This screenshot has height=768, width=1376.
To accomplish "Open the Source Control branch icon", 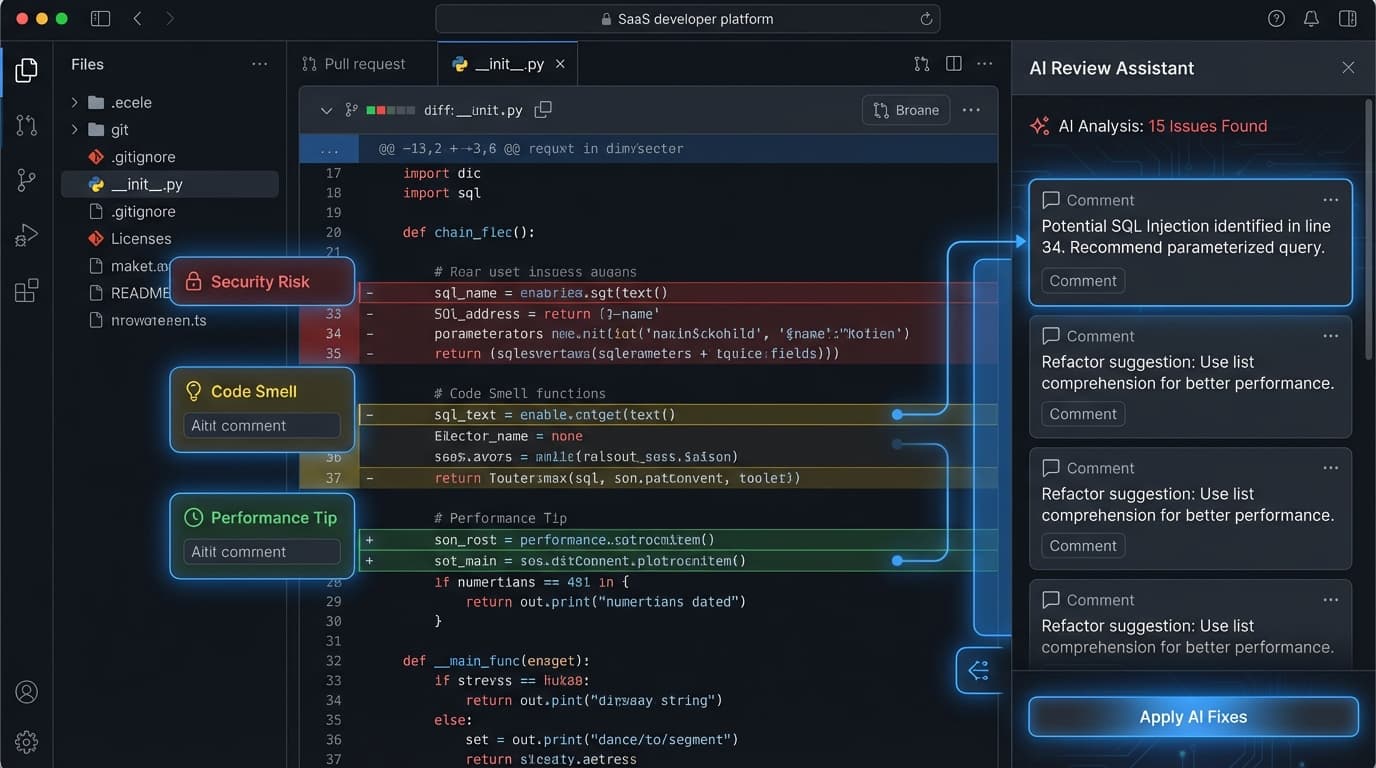I will point(26,179).
